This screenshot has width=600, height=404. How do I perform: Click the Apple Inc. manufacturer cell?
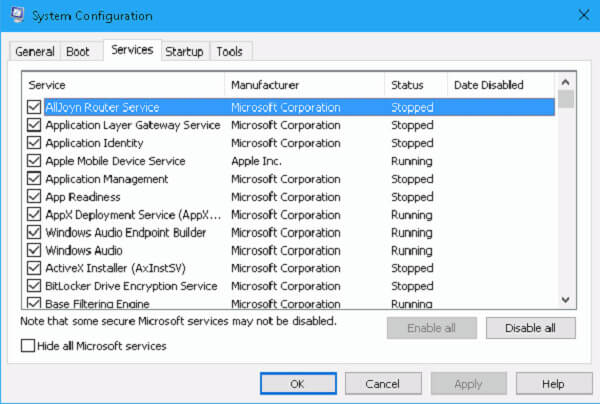[x=256, y=161]
